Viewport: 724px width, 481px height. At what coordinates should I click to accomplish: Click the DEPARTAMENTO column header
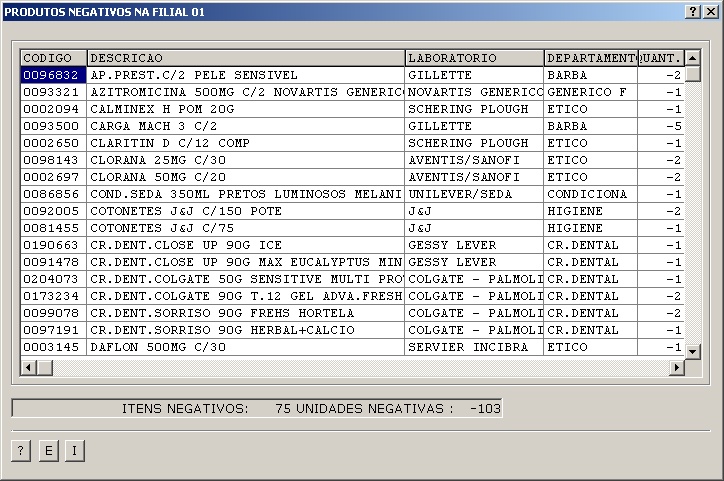tap(591, 58)
